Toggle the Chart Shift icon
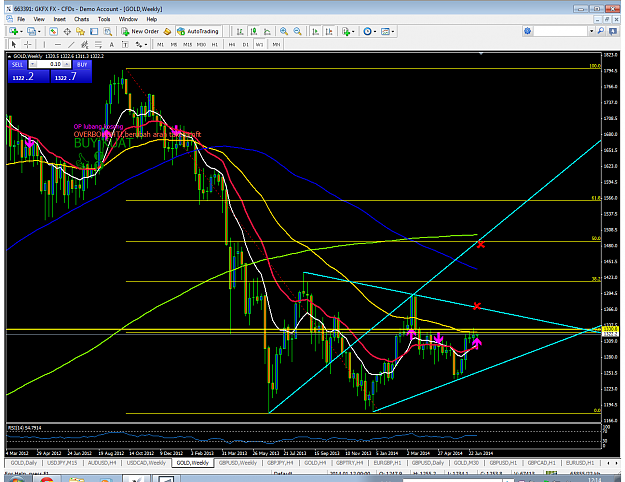This screenshot has height=482, width=625. (x=329, y=31)
